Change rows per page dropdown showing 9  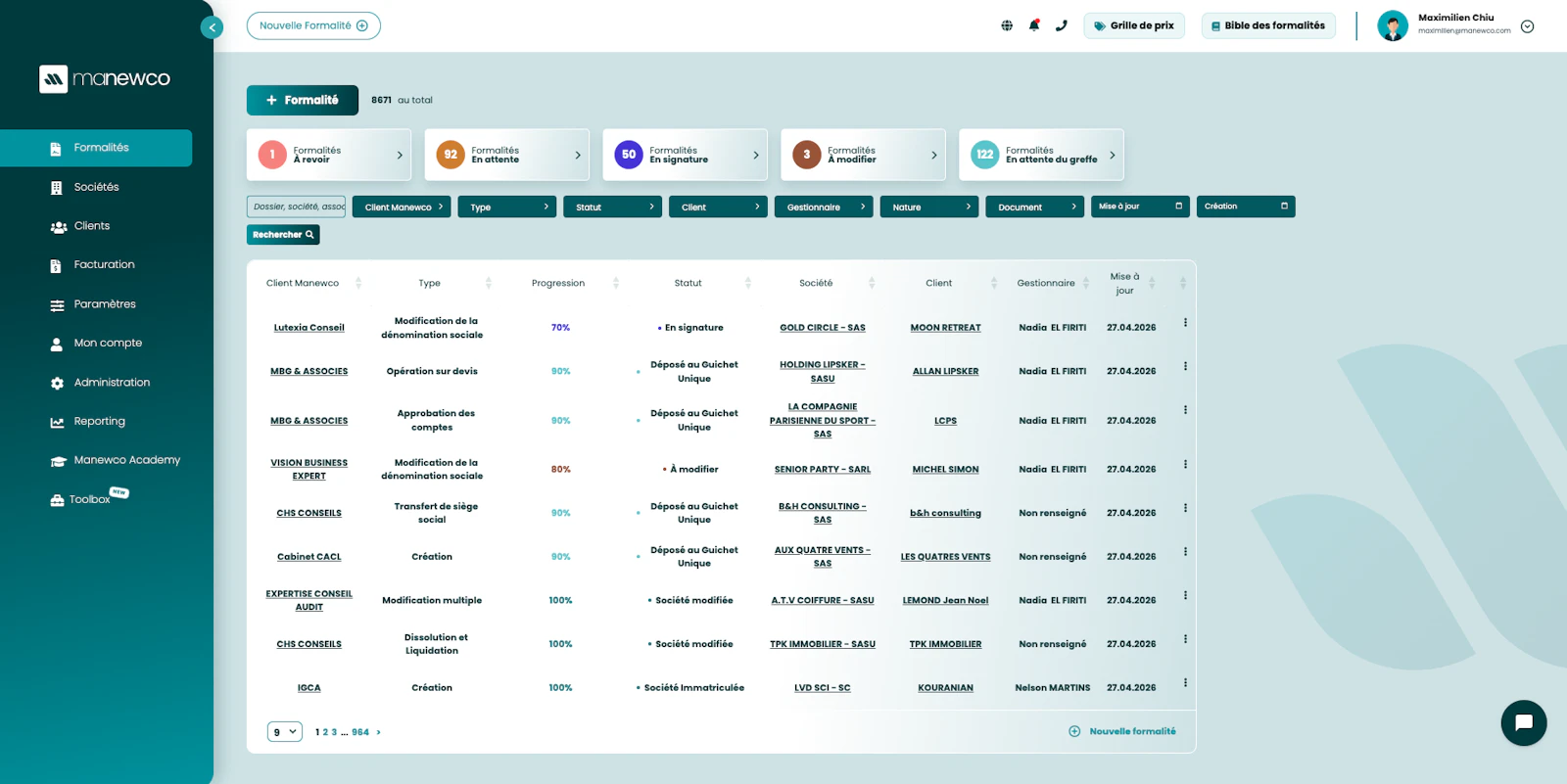[x=285, y=732]
